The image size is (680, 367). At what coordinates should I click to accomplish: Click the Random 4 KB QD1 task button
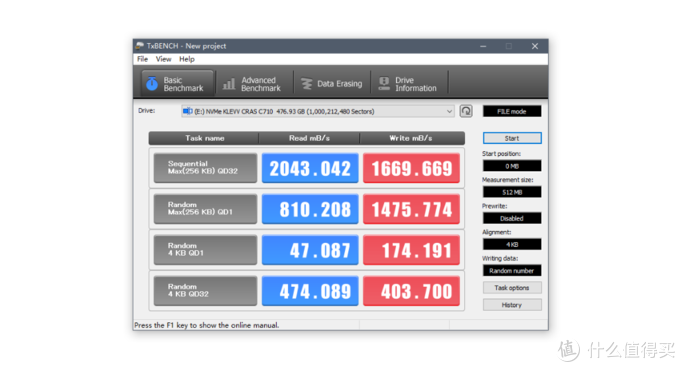[205, 250]
